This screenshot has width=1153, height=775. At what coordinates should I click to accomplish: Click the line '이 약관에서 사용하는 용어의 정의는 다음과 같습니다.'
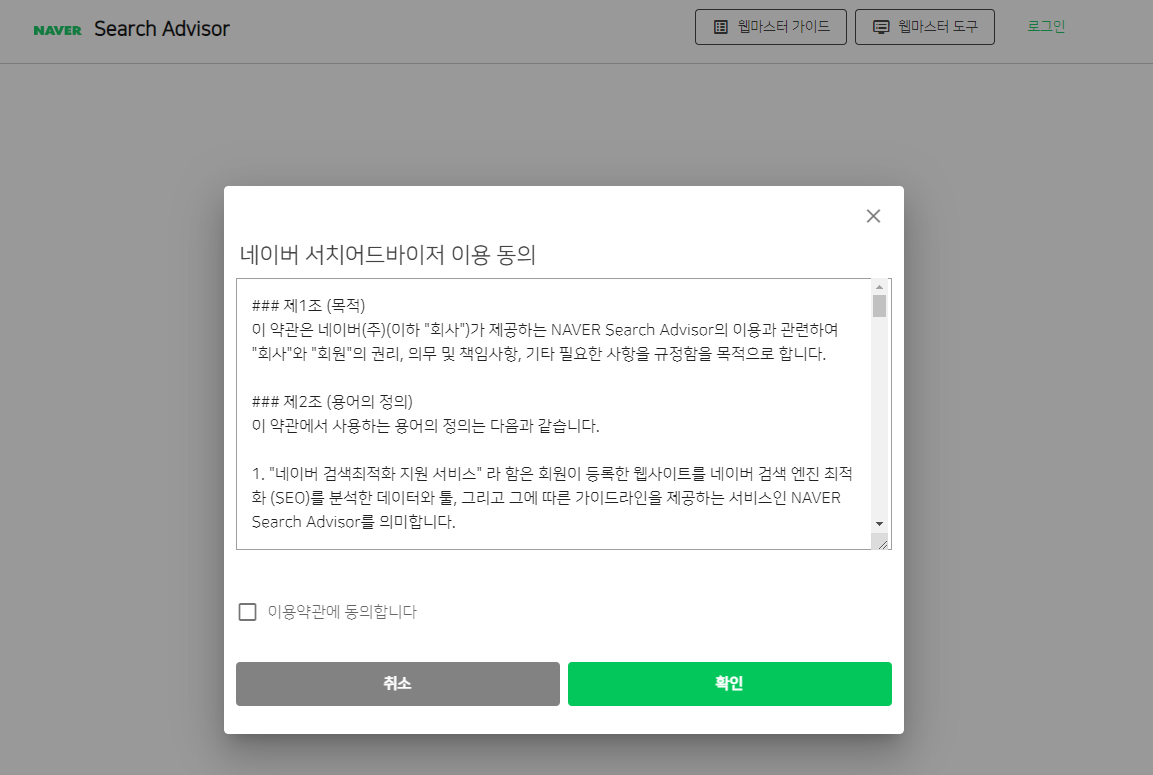click(426, 426)
